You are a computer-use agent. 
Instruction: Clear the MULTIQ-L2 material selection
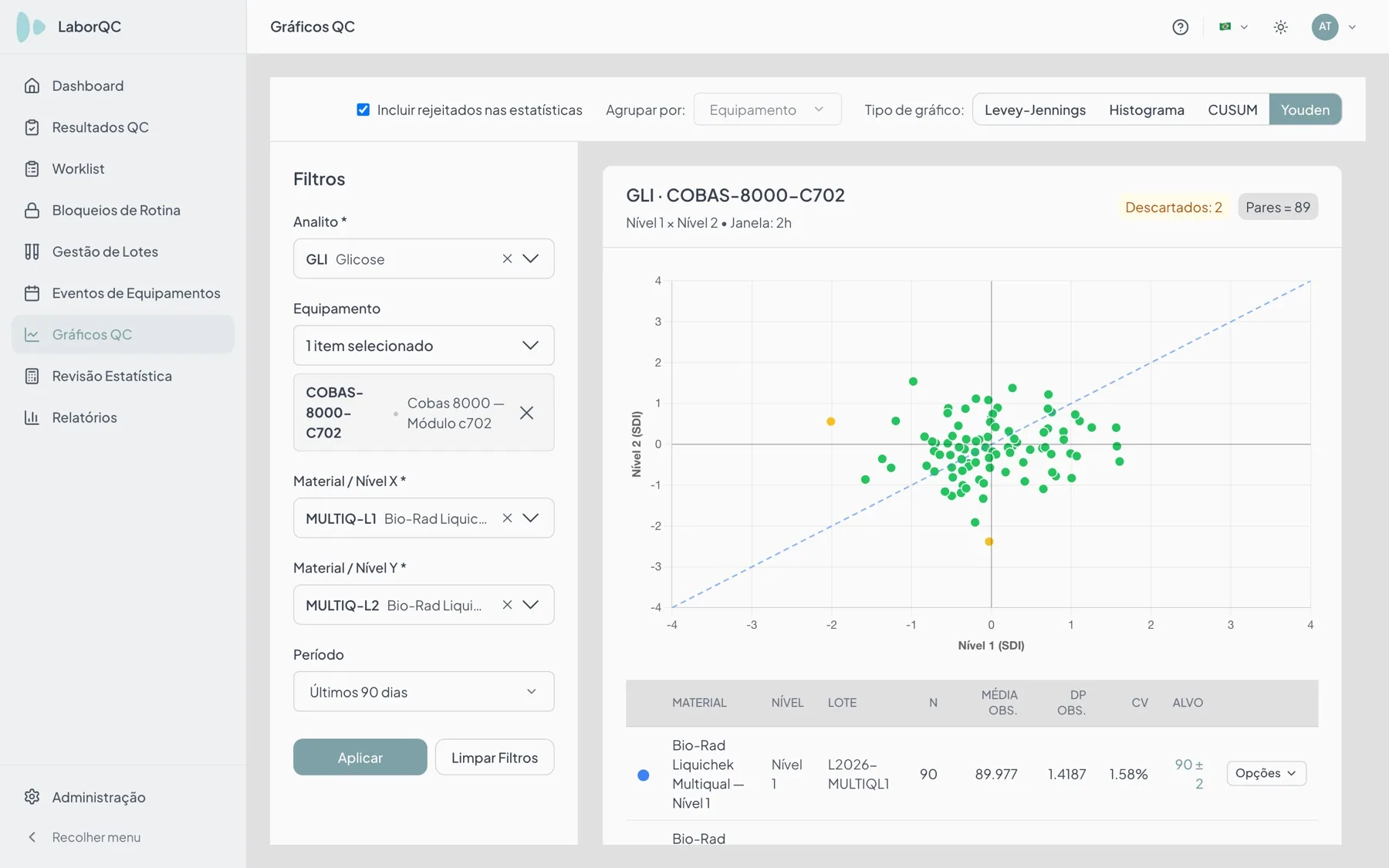(507, 605)
